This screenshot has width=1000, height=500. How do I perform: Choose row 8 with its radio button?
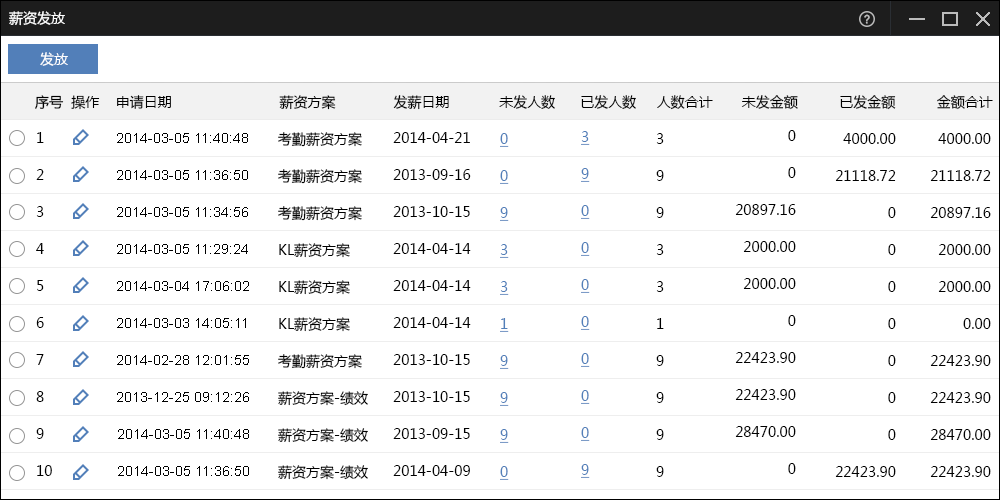(17, 398)
